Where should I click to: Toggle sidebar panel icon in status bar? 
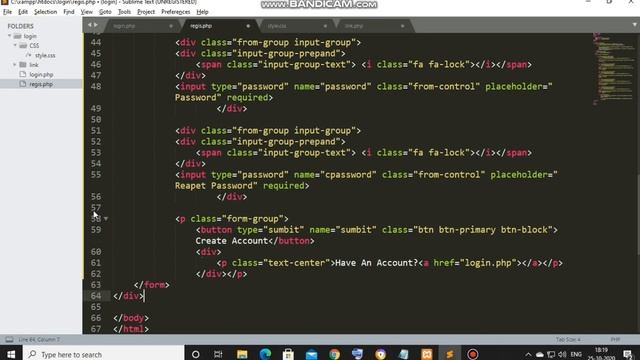click(9, 339)
